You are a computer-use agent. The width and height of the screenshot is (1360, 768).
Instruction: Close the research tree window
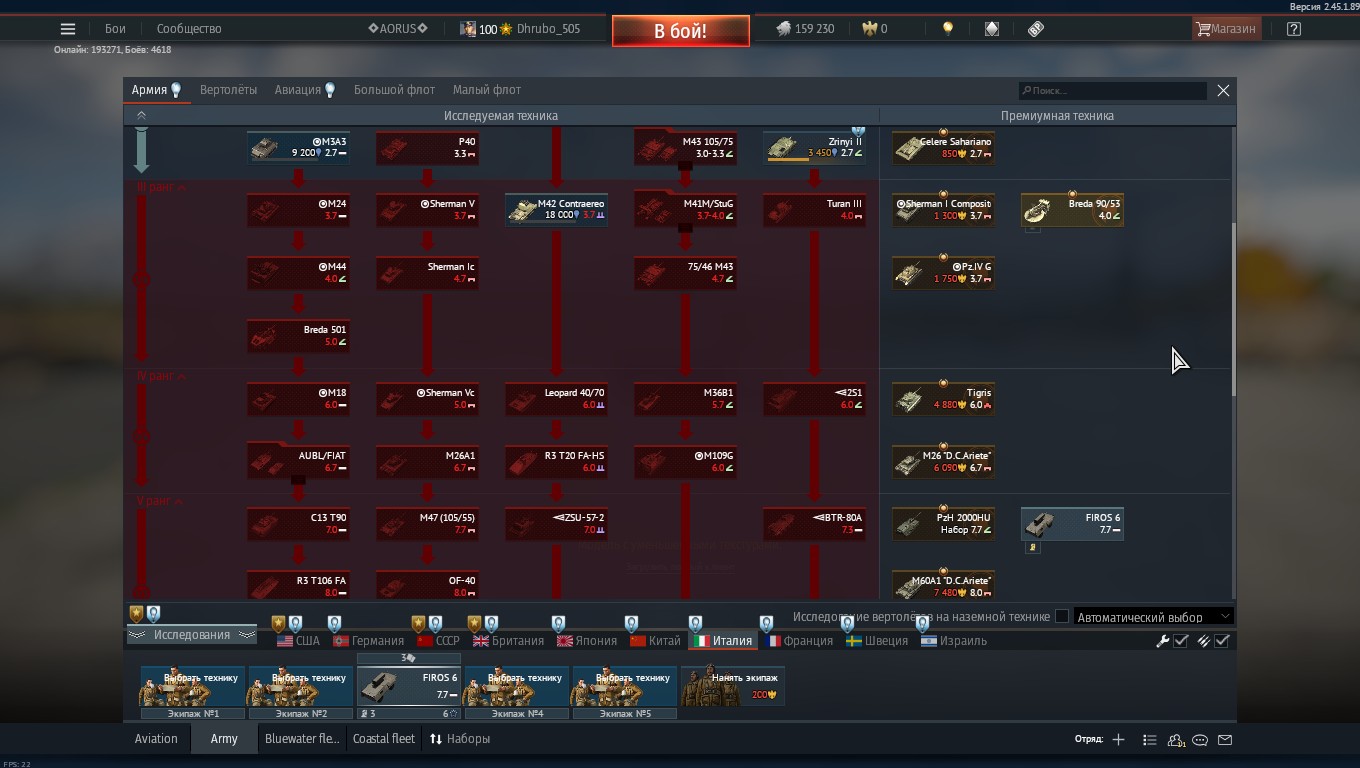point(1223,90)
